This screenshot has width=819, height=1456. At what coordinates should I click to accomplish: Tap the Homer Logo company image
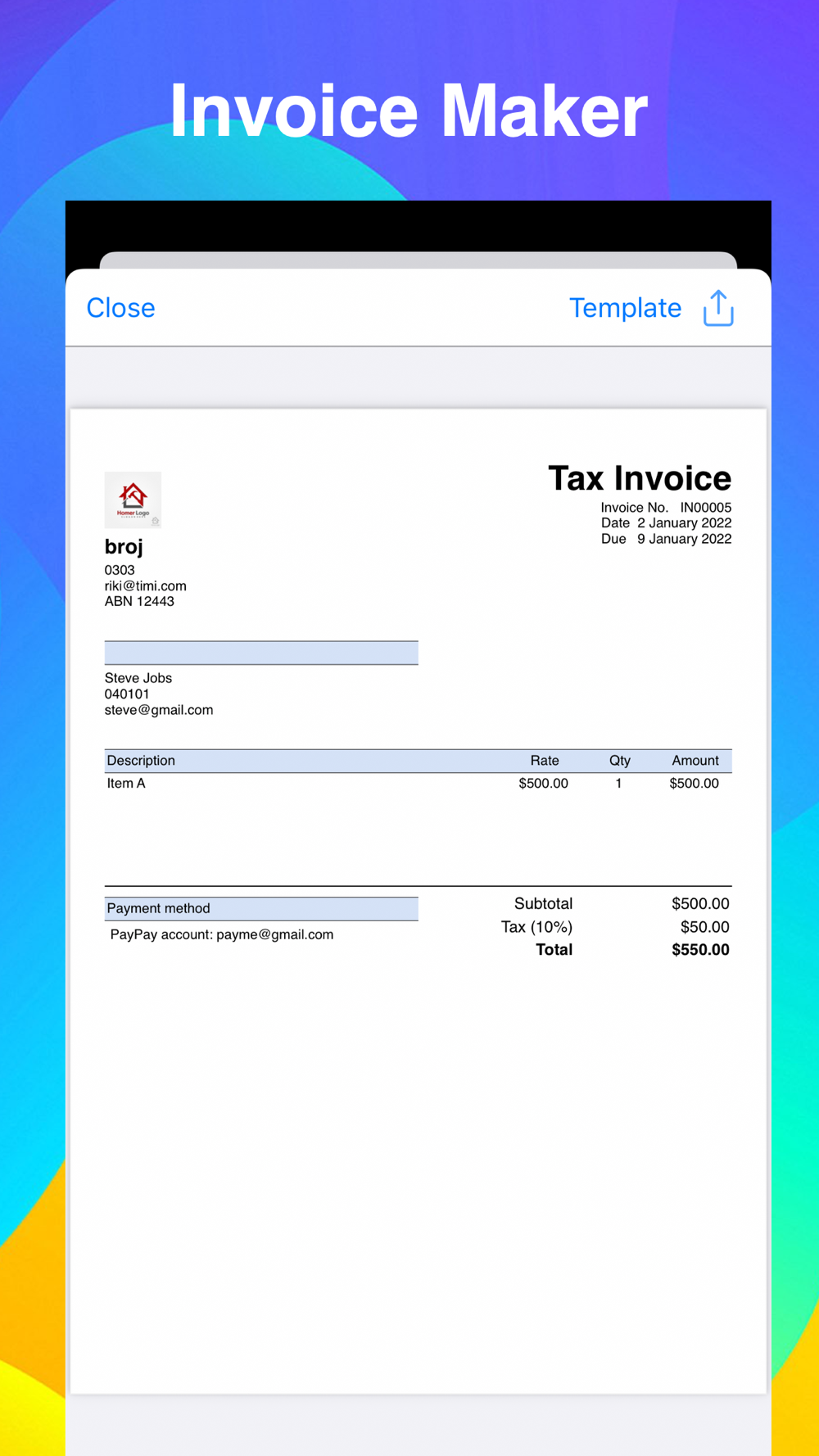[x=133, y=500]
